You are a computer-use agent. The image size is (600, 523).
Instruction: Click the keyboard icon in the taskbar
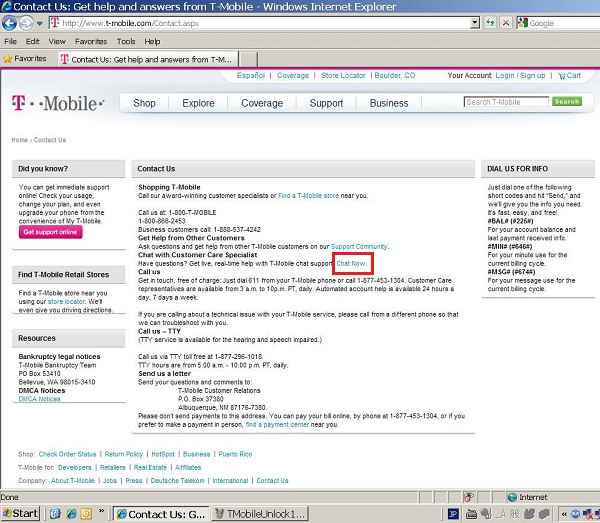tap(471, 514)
